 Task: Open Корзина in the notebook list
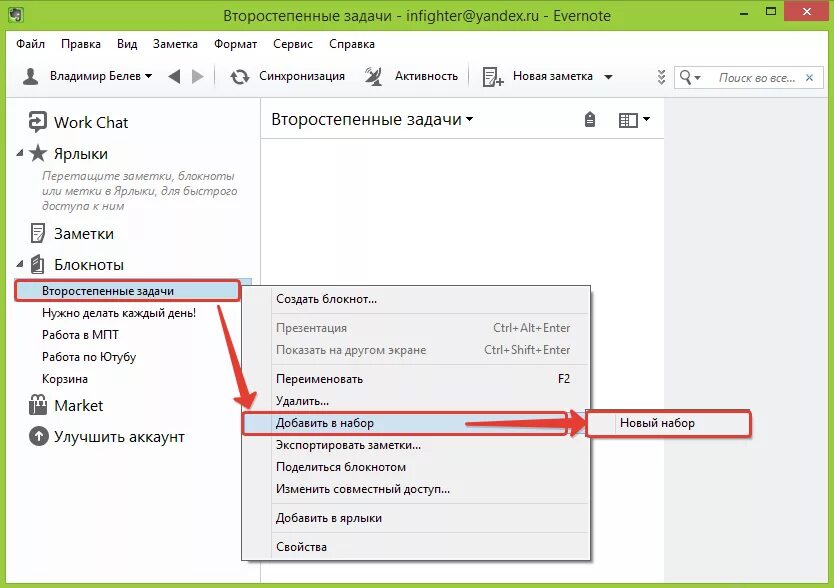[65, 379]
